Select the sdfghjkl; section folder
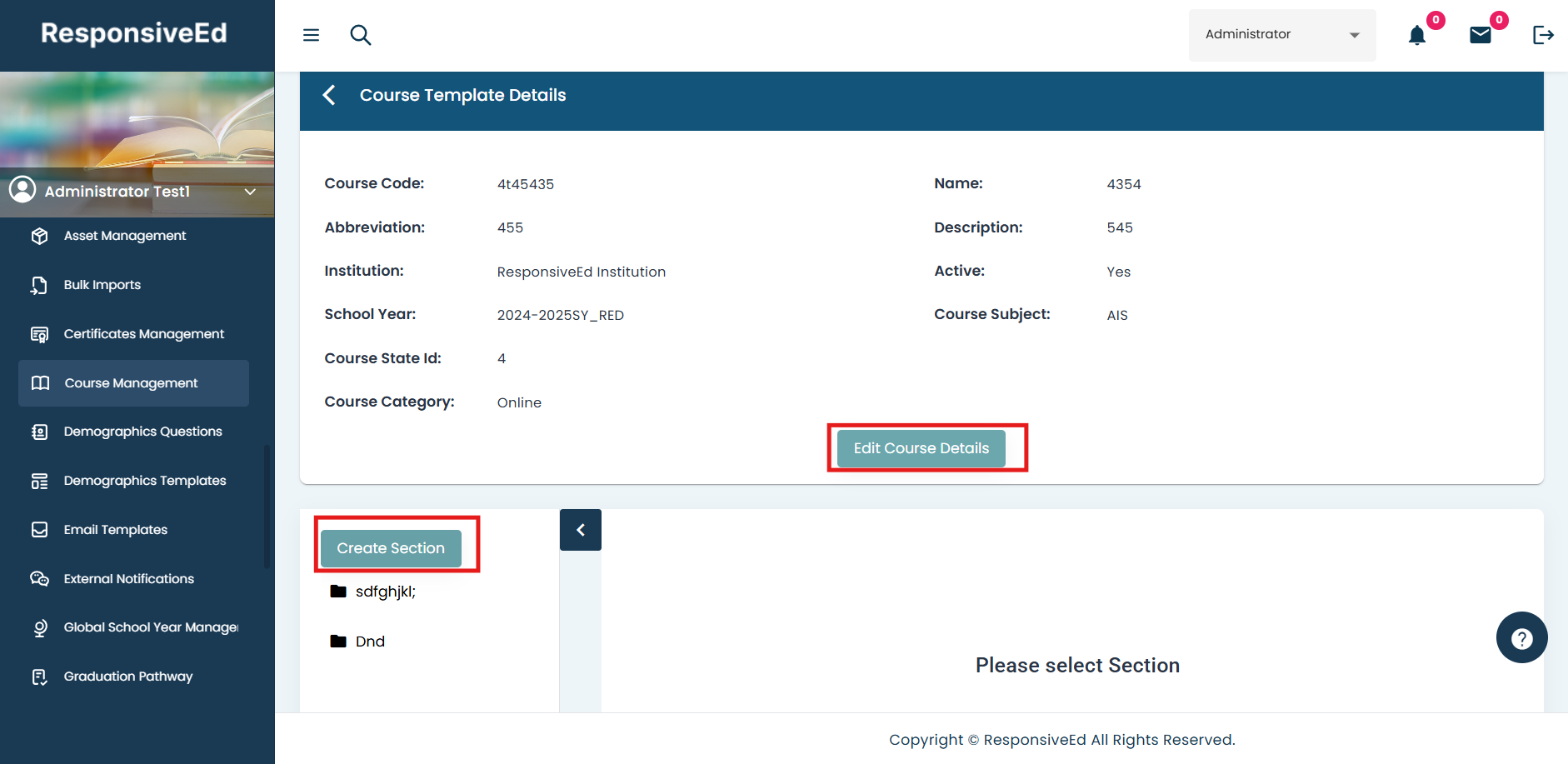1568x764 pixels. coord(384,592)
